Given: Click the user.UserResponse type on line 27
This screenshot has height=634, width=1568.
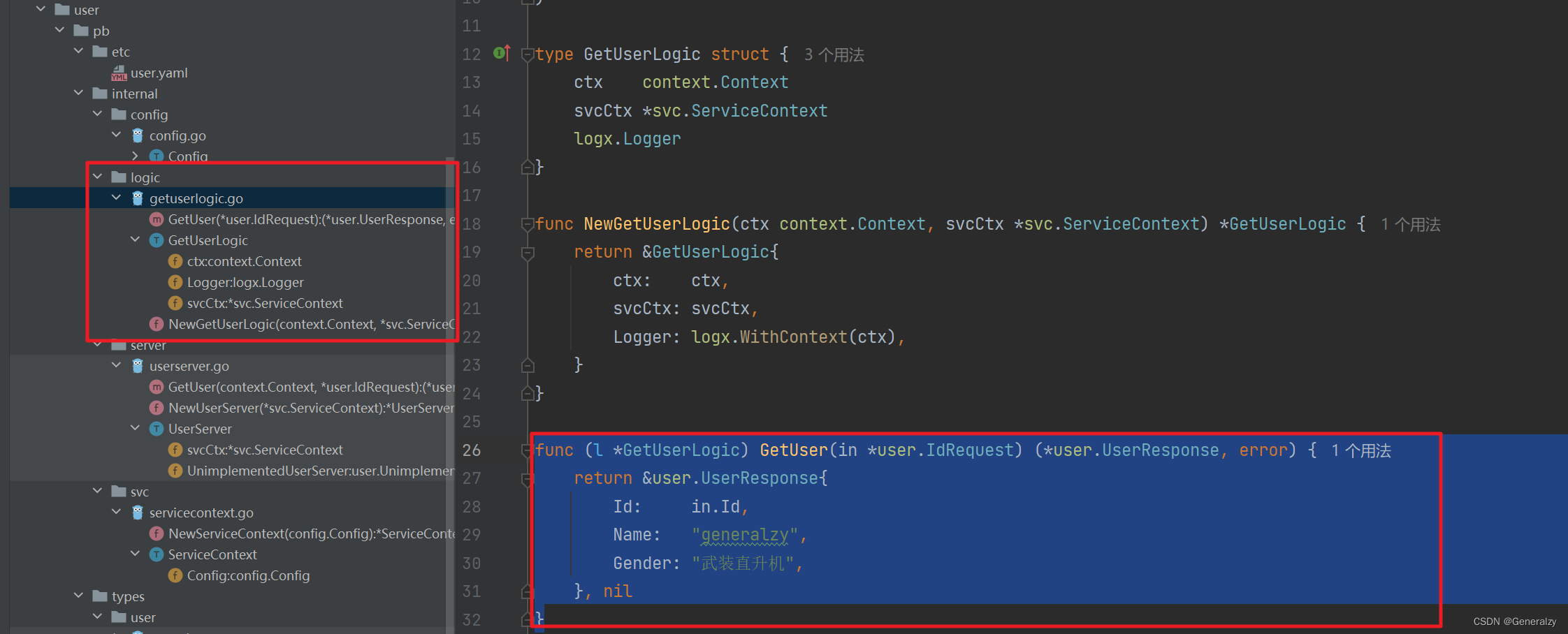Looking at the screenshot, I should [735, 478].
